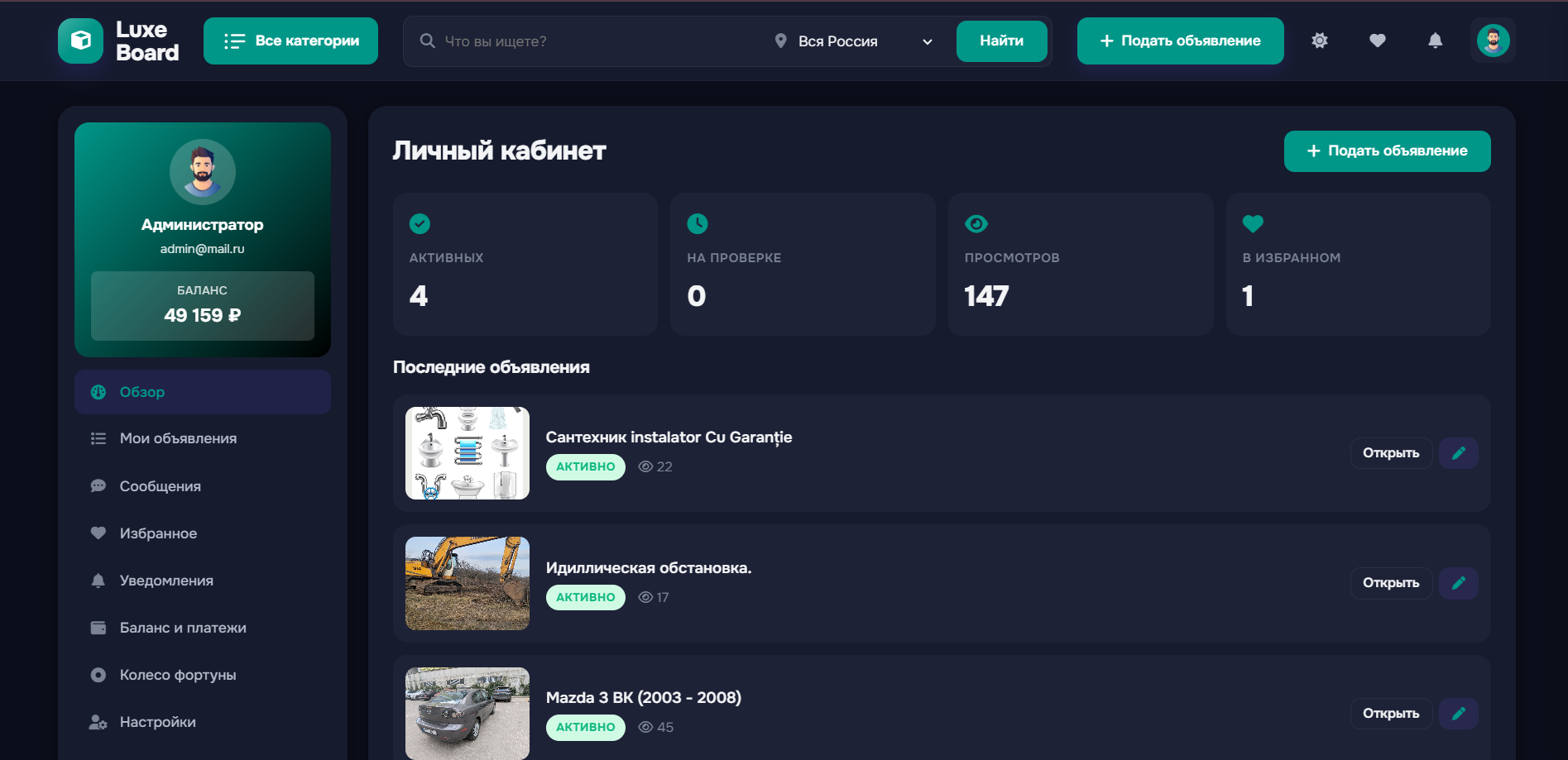Click the Просмотров eye icon

click(x=976, y=223)
